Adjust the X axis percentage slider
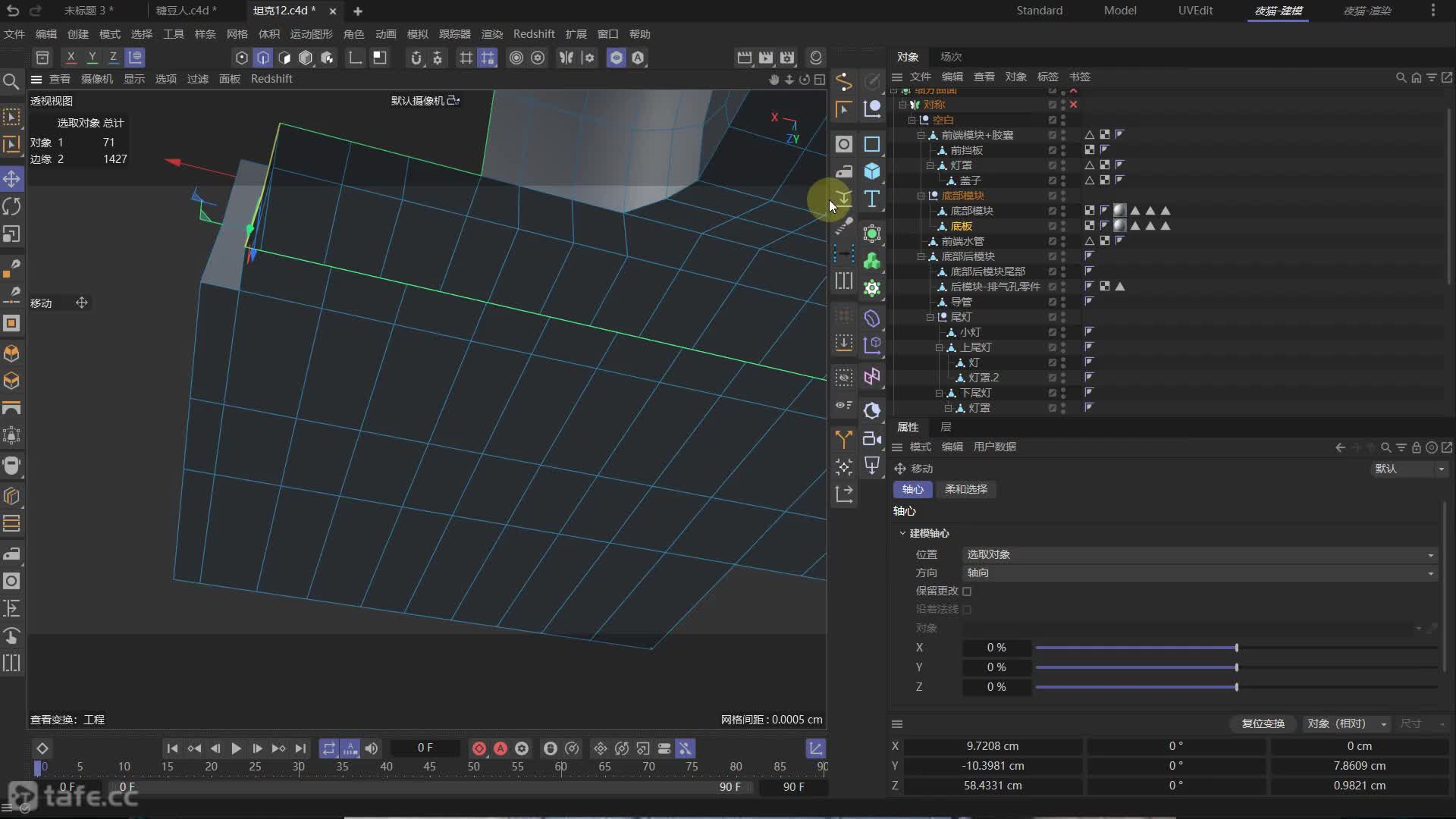 coord(1237,648)
